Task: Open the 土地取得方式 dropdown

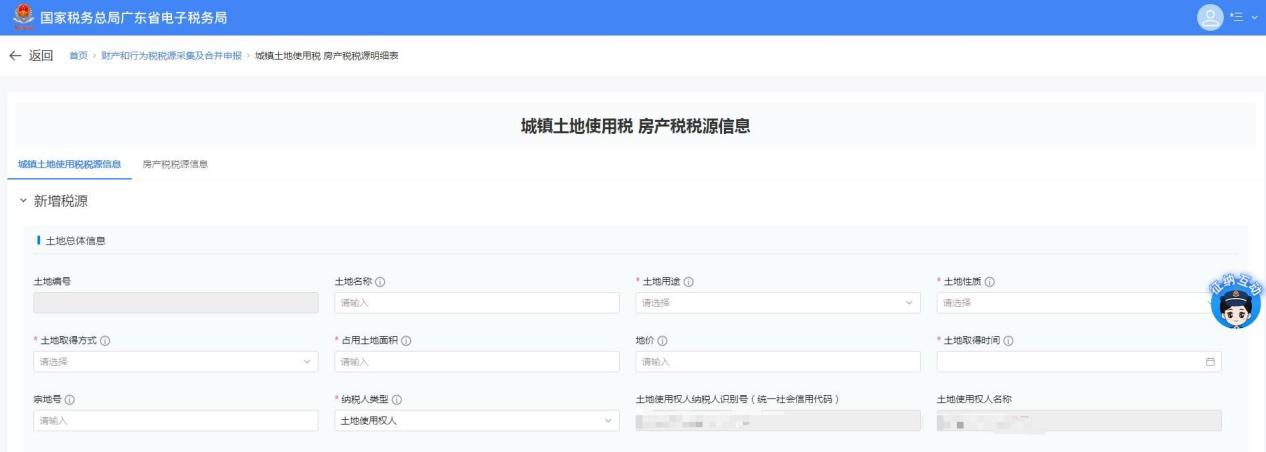Action: [x=175, y=362]
